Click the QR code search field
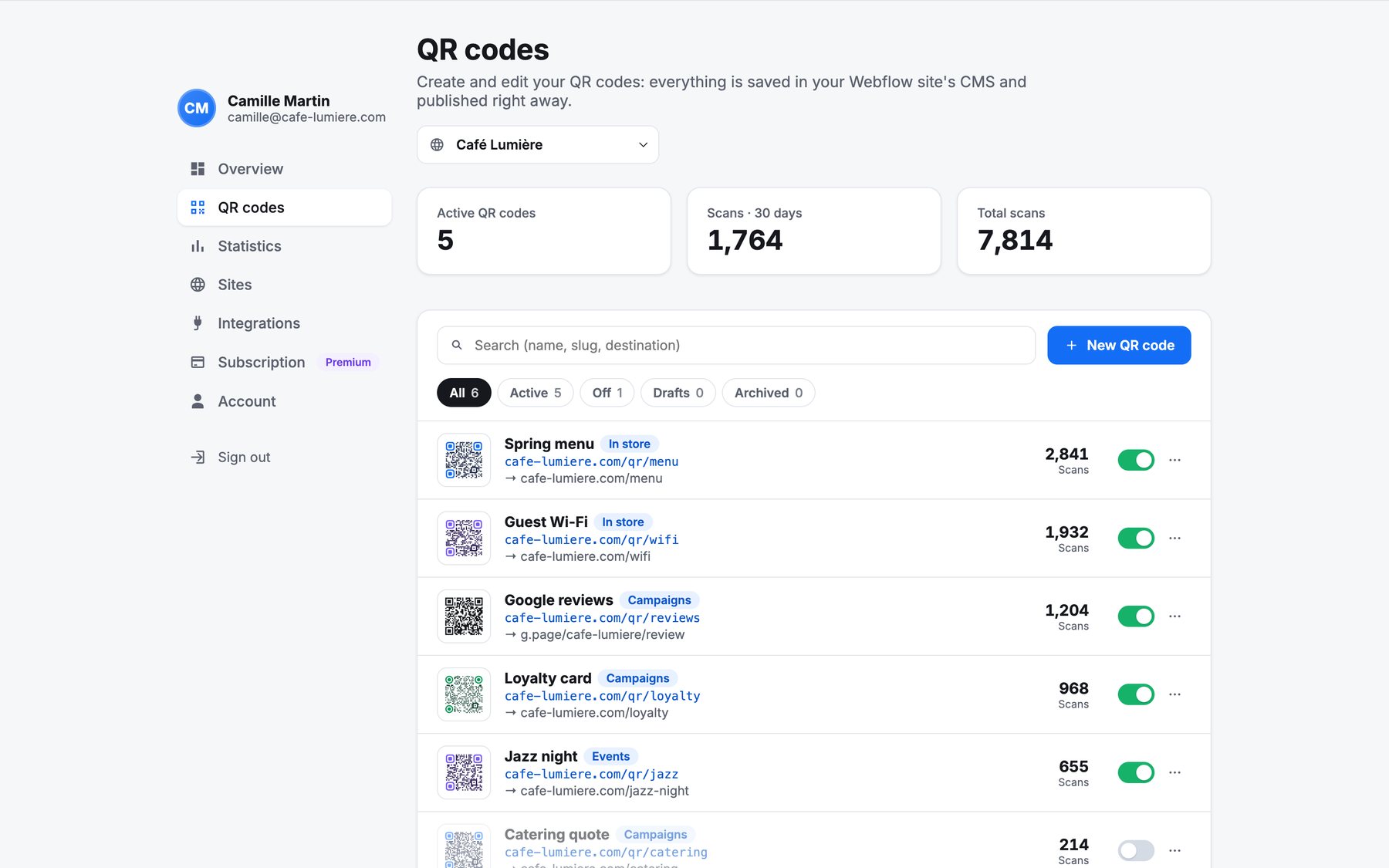Viewport: 1389px width, 868px height. [x=736, y=346]
